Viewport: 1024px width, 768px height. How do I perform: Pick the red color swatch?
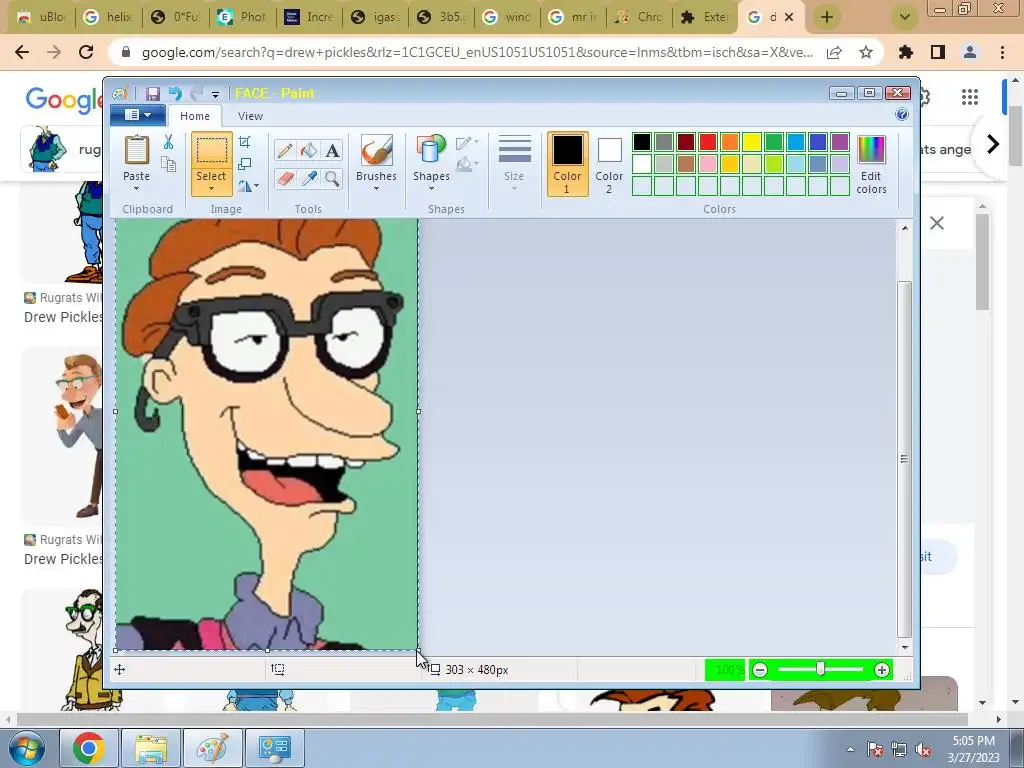click(708, 142)
